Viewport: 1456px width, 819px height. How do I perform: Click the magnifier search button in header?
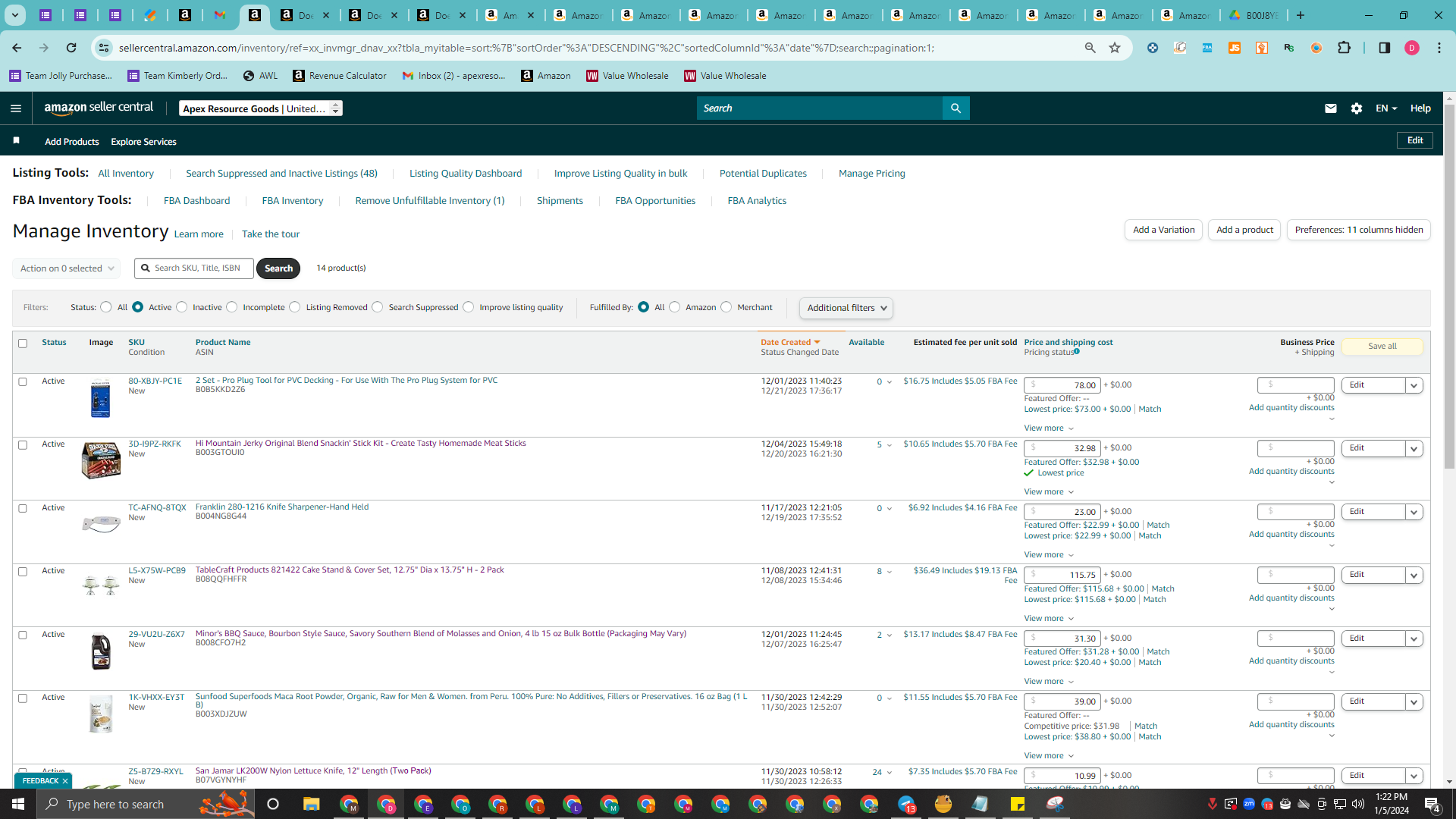pos(955,108)
